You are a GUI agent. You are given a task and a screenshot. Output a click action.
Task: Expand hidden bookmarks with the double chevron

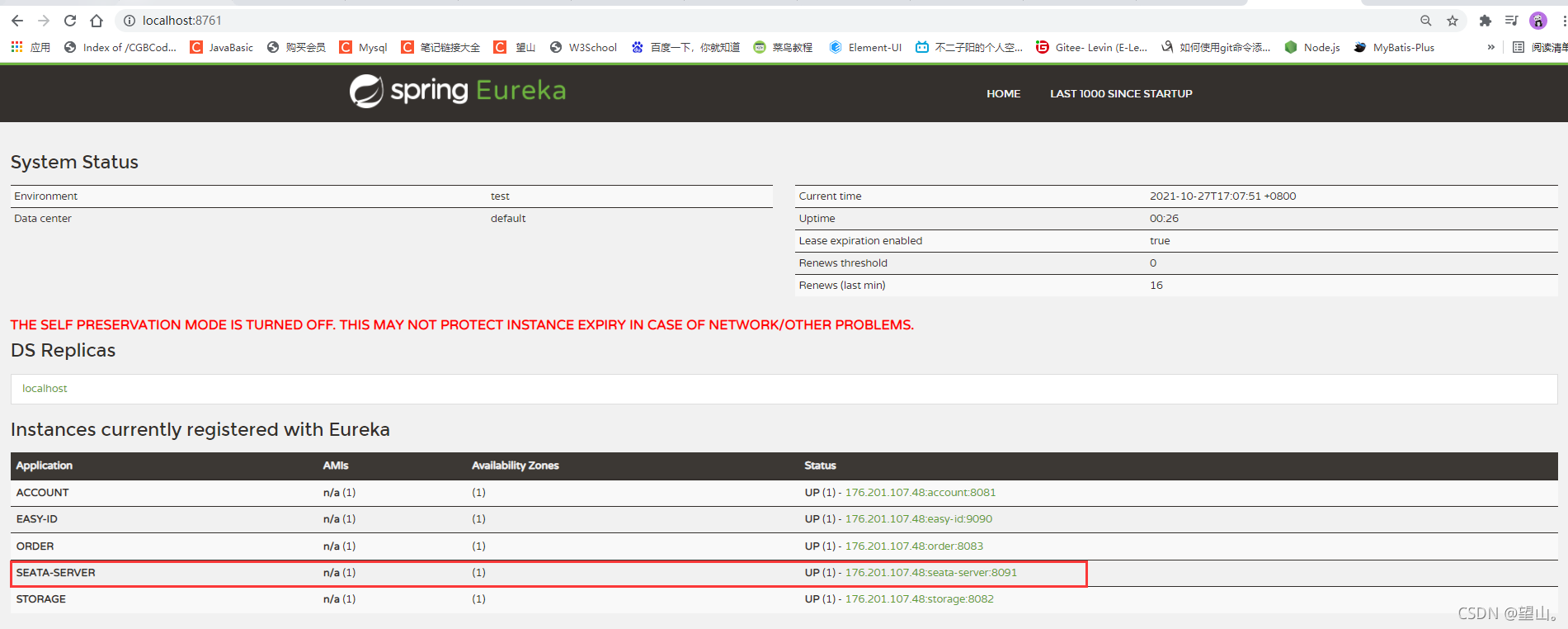pos(1491,47)
